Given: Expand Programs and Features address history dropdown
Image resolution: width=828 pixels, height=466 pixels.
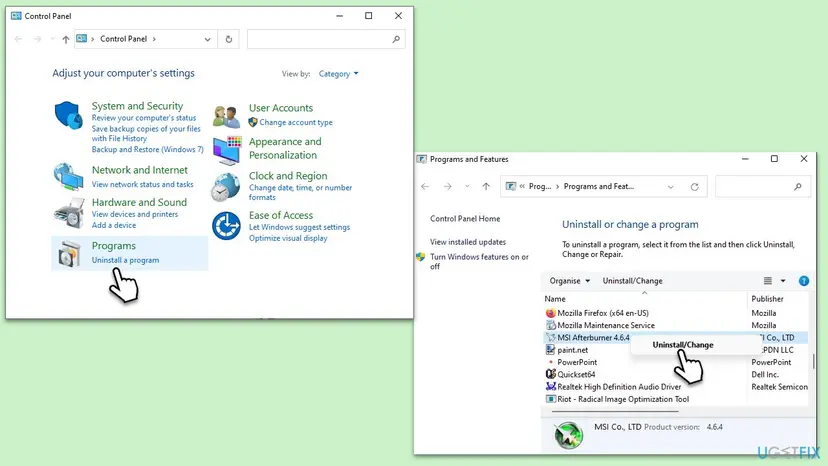Looking at the screenshot, I should pos(670,187).
